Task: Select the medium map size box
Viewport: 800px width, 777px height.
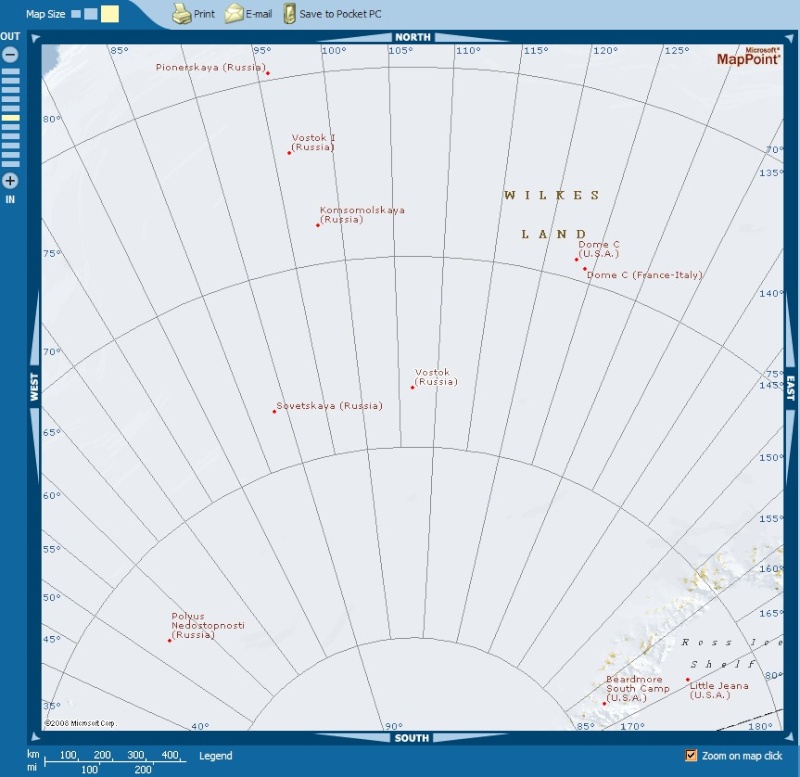Action: 91,14
